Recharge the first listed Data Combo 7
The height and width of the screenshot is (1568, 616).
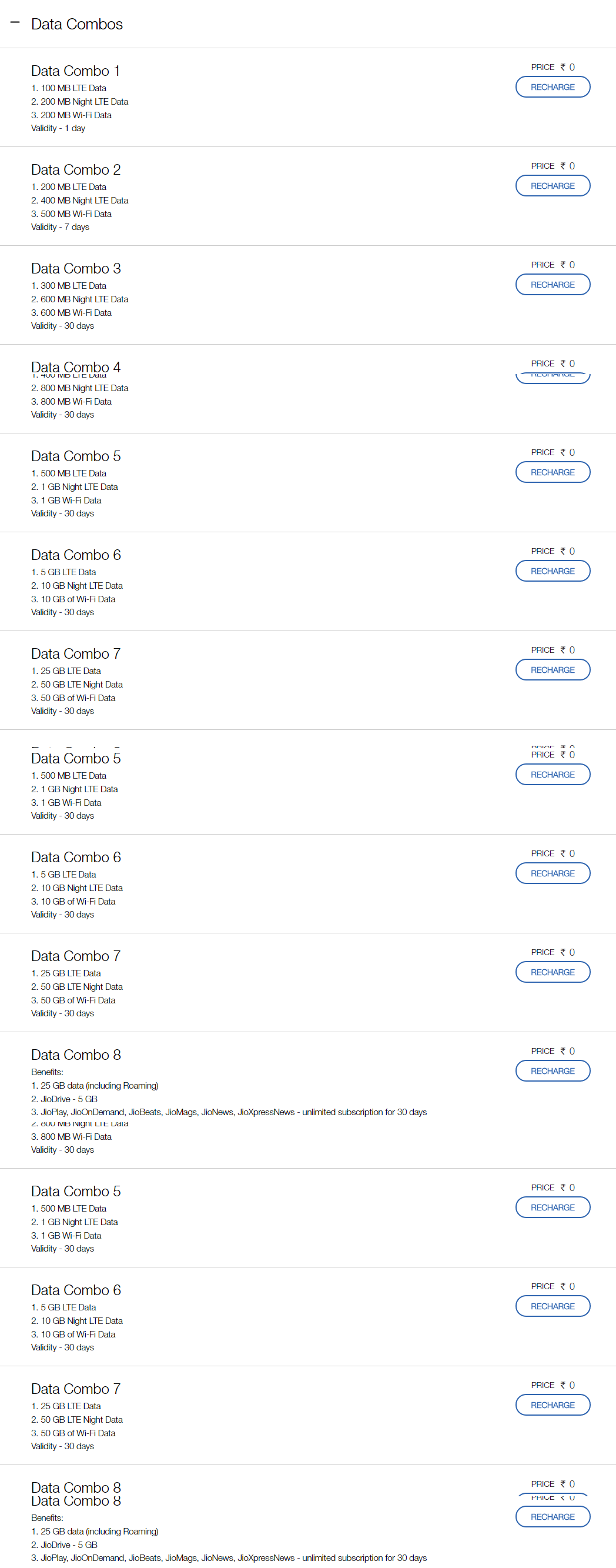tap(552, 670)
